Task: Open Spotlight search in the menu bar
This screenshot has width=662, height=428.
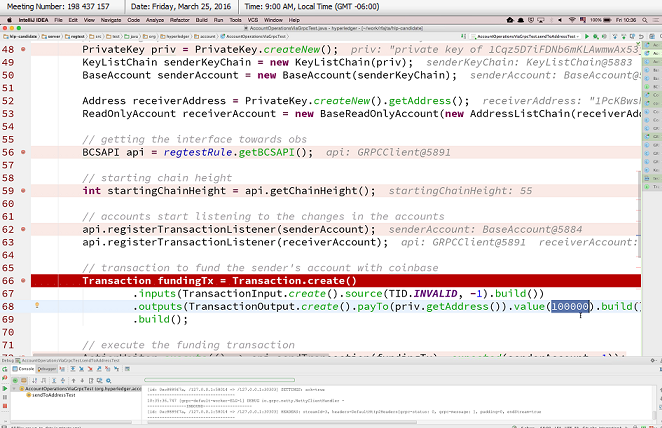Action: [645, 20]
